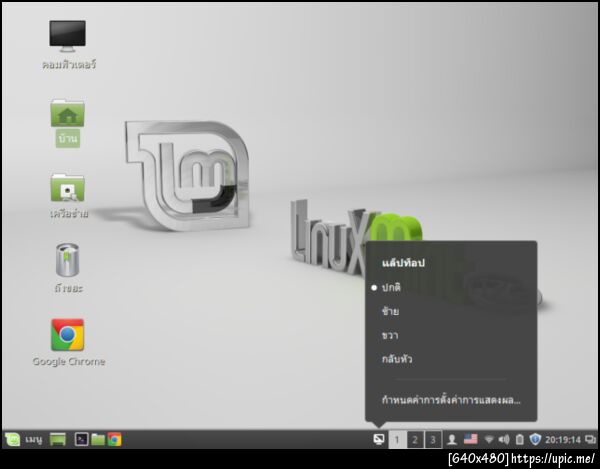600x469 pixels.
Task: Open the Trash (ถังขยะ) desktop icon
Action: coord(67,260)
